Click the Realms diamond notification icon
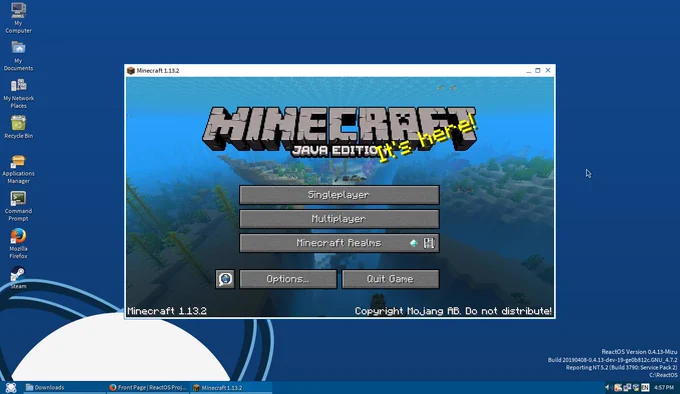The image size is (680, 394). pos(414,243)
